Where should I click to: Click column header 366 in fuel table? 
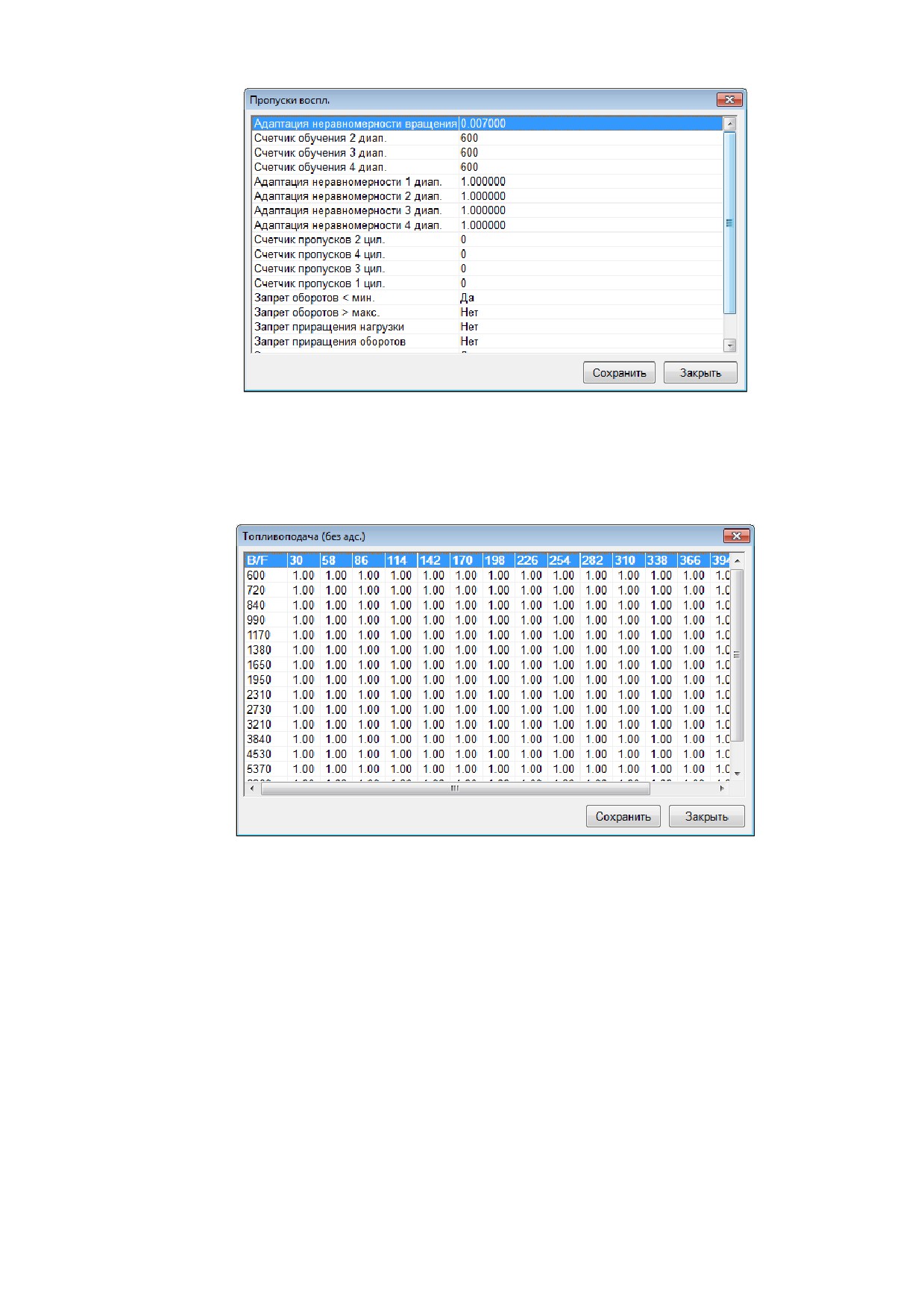(694, 560)
